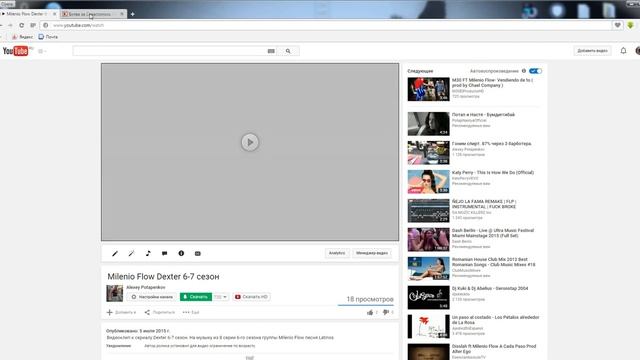The height and width of the screenshot is (360, 640).
Task: Open the magic wand enhancements icon
Action: point(131,253)
